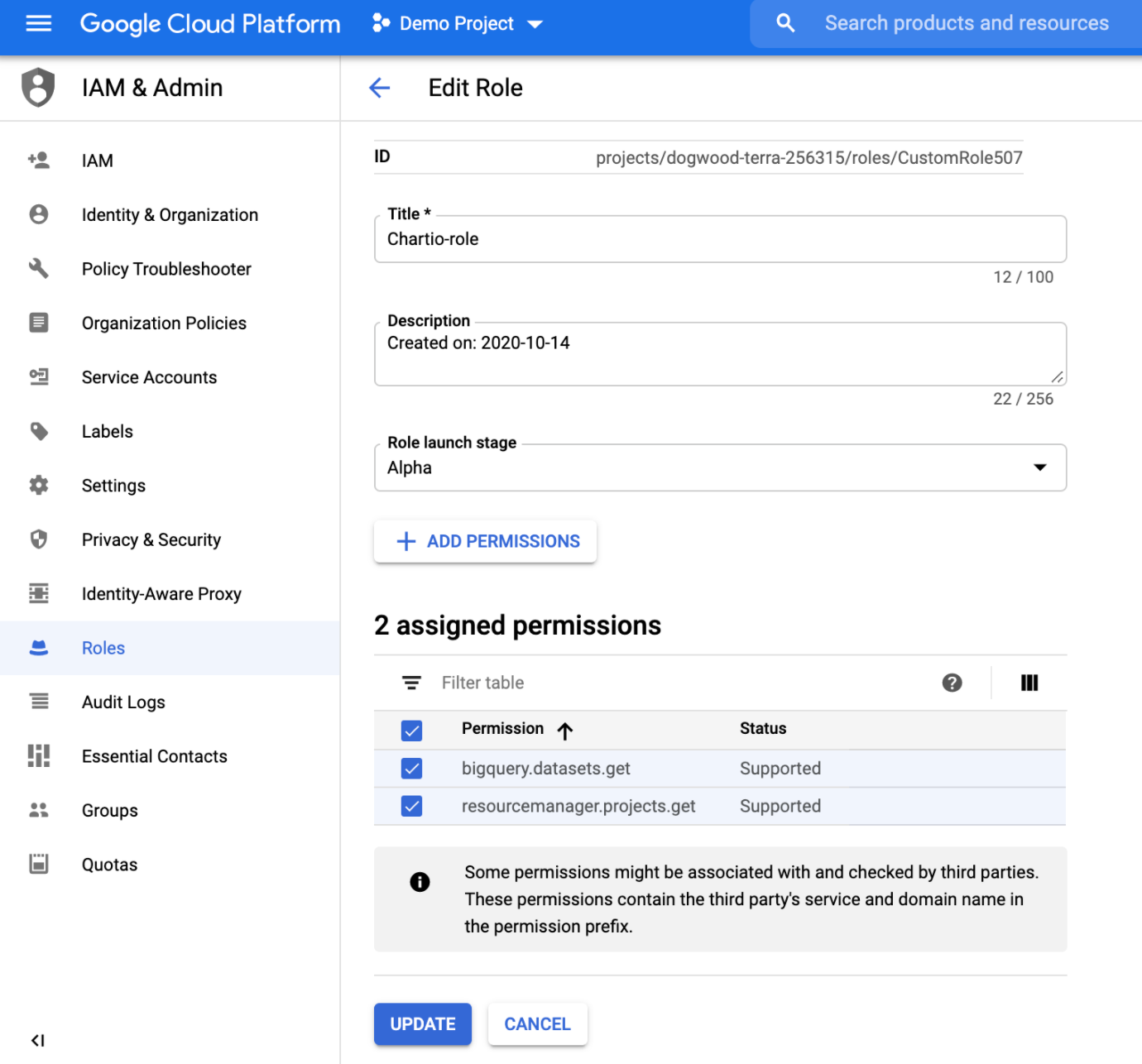Click into the Title field
Viewport: 1142px width, 1064px height.
click(720, 239)
